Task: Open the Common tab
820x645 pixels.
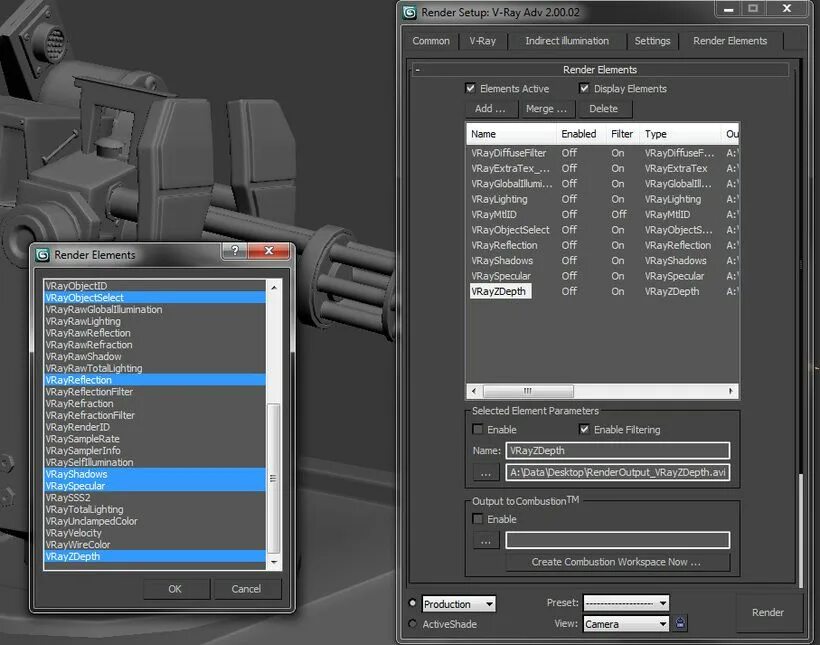Action: (431, 41)
